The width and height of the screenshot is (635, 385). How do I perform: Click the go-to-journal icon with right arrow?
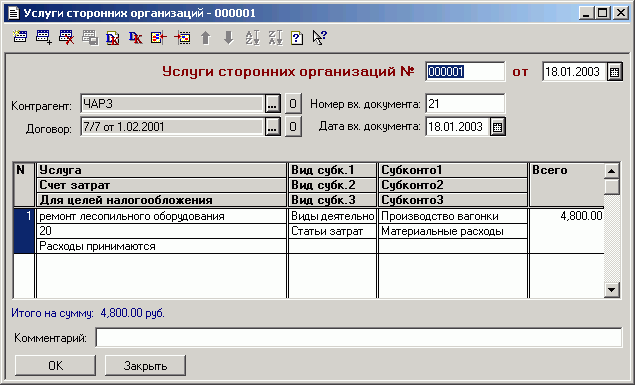tap(182, 38)
